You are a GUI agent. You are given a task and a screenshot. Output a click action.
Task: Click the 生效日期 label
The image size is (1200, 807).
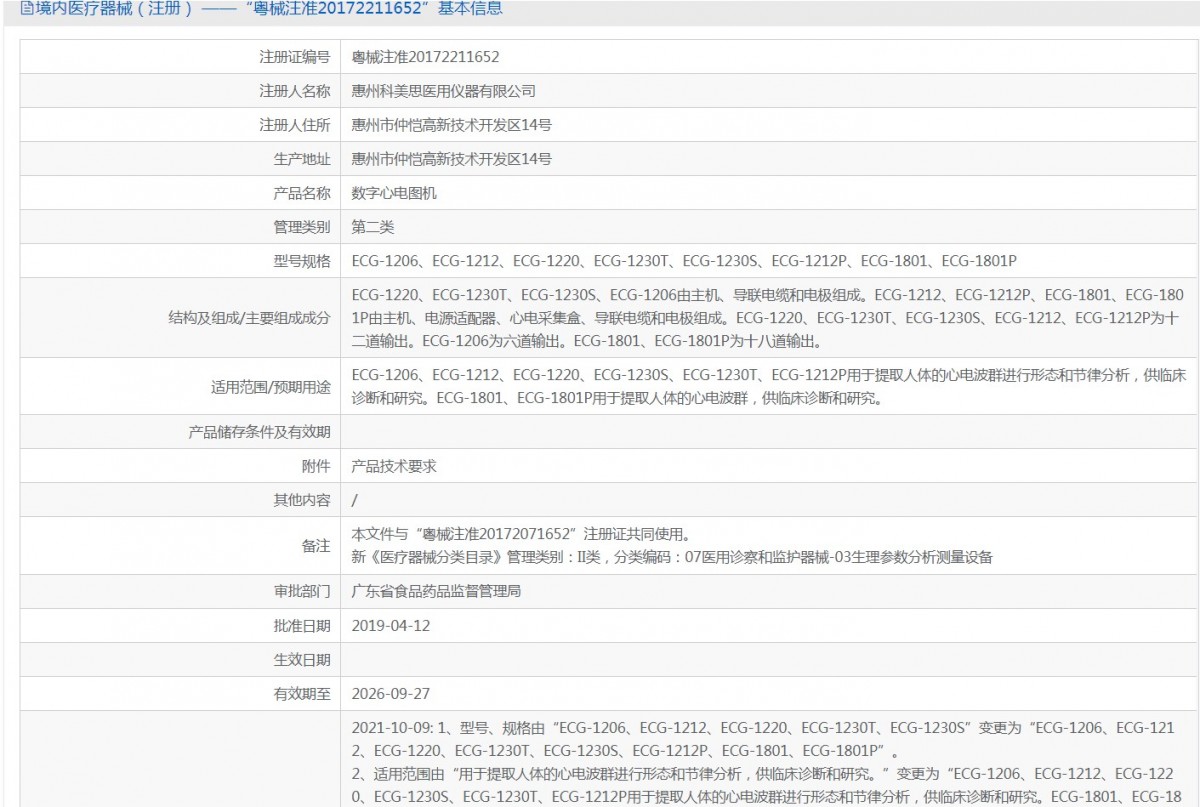pos(302,659)
